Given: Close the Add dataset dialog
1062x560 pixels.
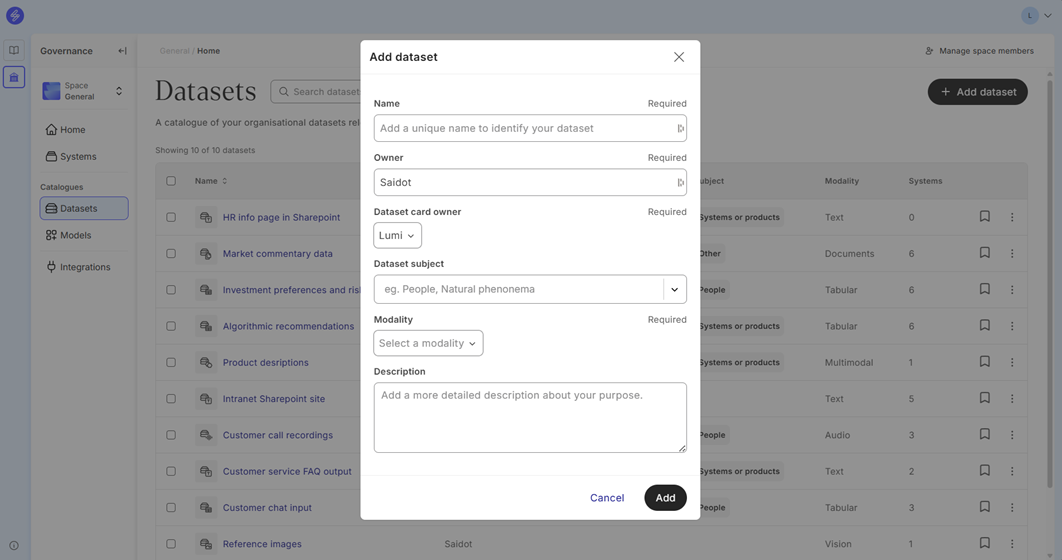Looking at the screenshot, I should coord(679,57).
